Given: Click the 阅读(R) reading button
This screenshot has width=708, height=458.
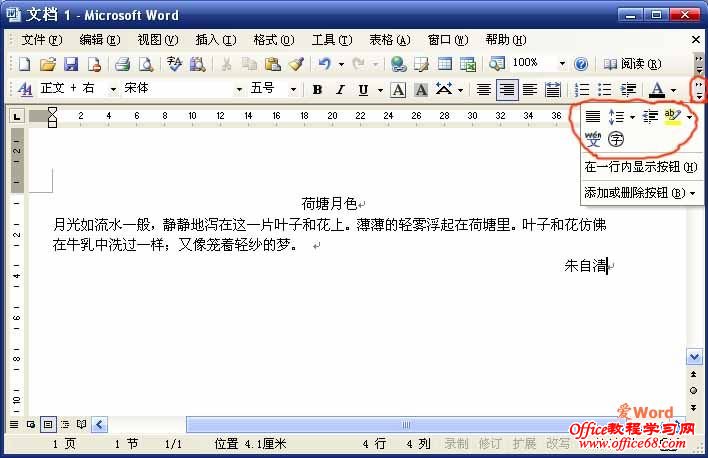Looking at the screenshot, I should click(633, 64).
